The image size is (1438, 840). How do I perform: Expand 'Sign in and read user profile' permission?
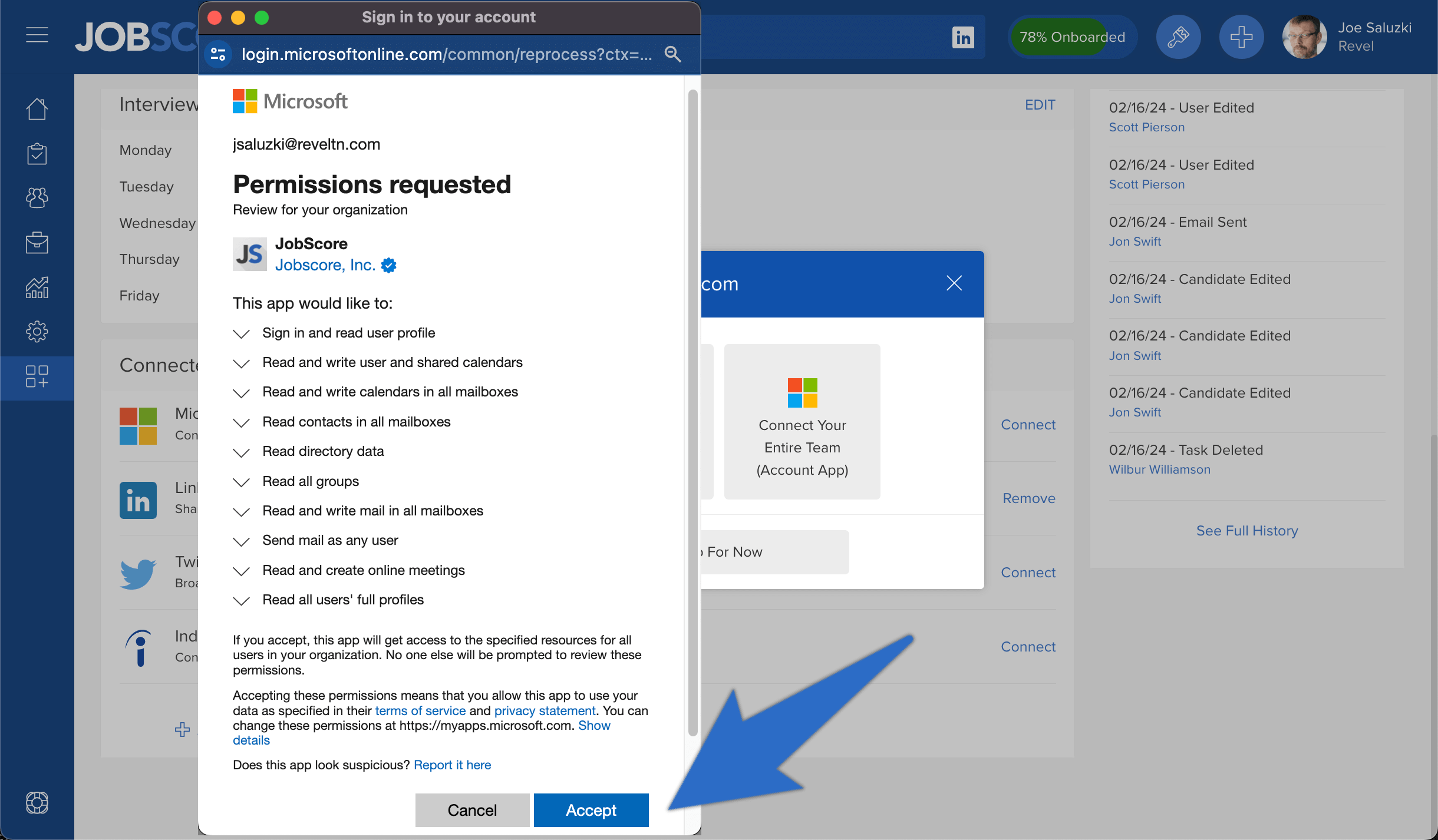[241, 334]
